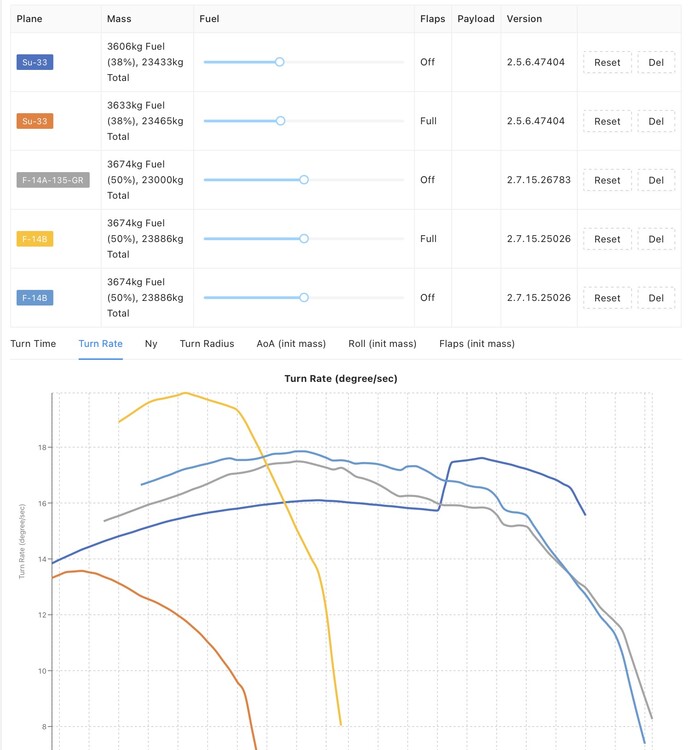Click the fuel slider handle in the orange Su-33 row
The width and height of the screenshot is (690, 750).
pos(280,121)
